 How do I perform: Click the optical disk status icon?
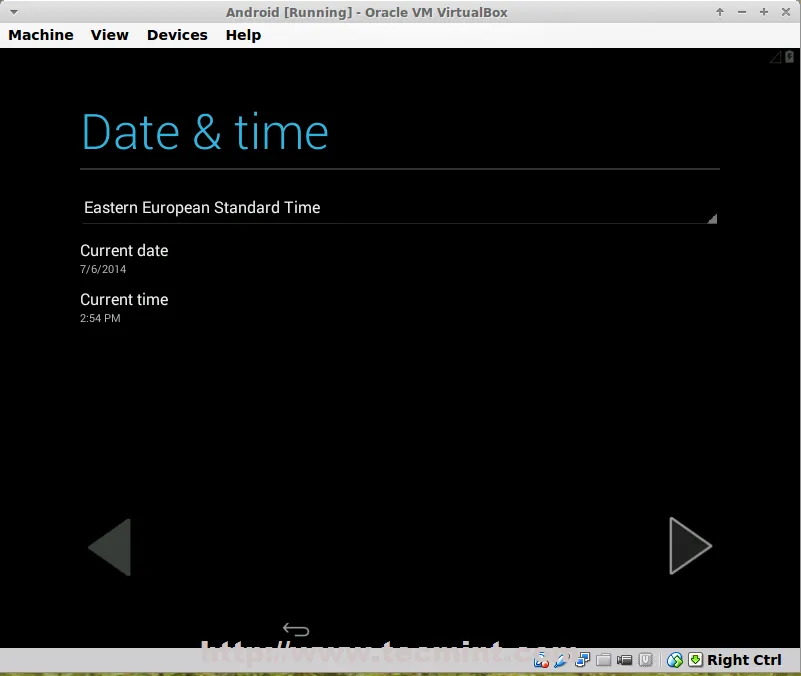pyautogui.click(x=541, y=660)
